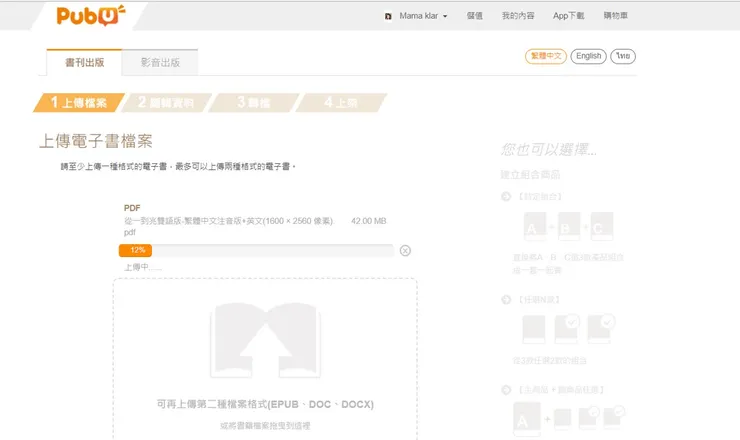Click the PDF file name text
Screen dimensions: 740x440
pos(229,226)
